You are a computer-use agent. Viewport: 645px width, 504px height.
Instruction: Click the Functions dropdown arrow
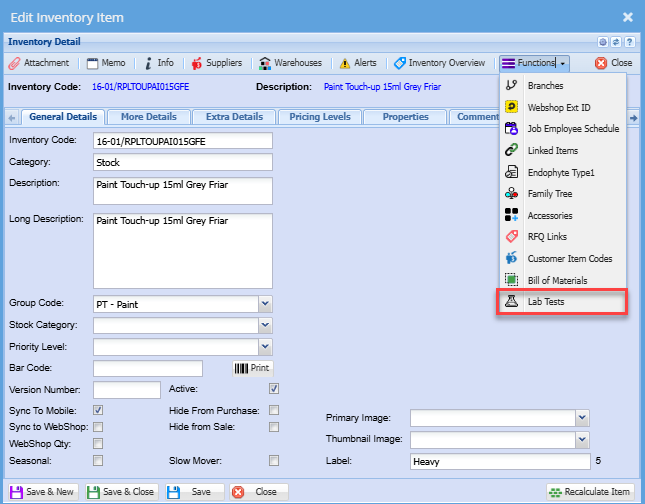coord(563,63)
